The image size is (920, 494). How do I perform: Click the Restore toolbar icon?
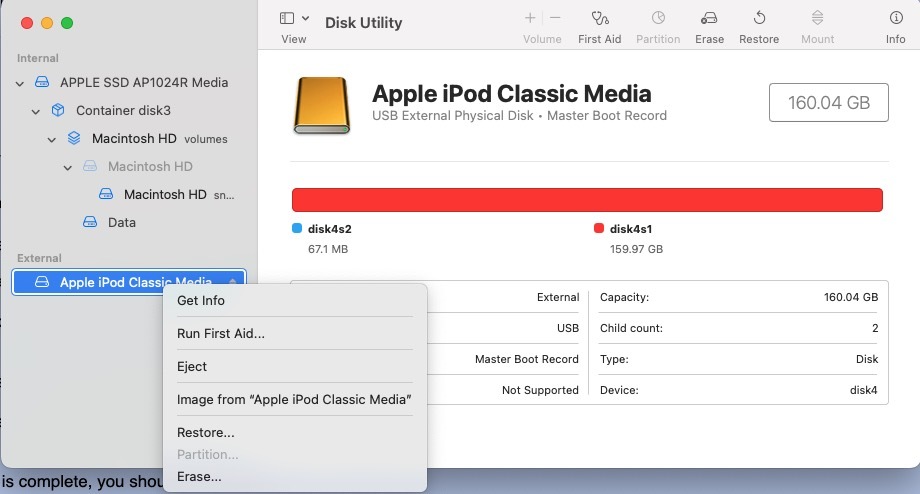tap(759, 19)
